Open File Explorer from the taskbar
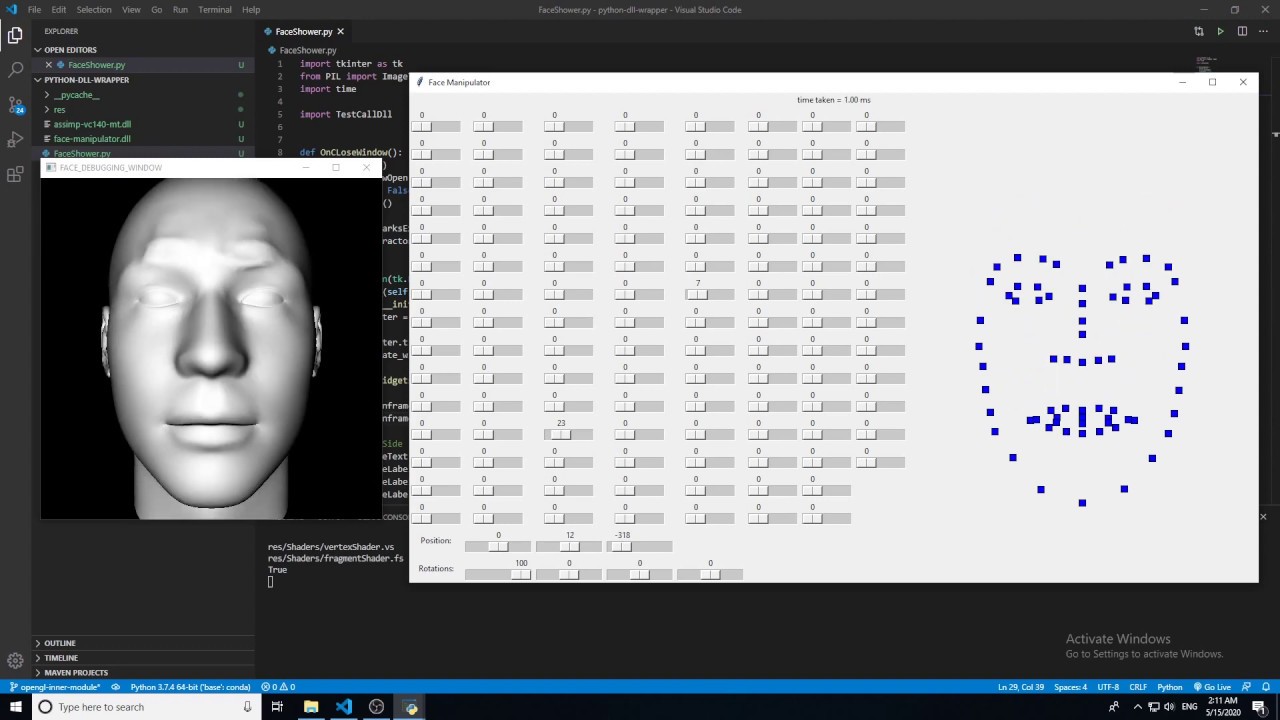Viewport: 1280px width, 720px height. tap(311, 707)
